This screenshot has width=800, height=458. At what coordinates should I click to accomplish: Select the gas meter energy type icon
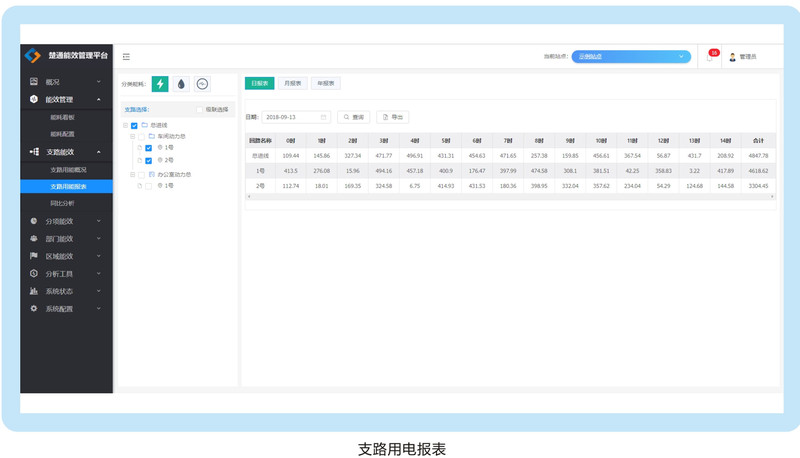coord(202,84)
